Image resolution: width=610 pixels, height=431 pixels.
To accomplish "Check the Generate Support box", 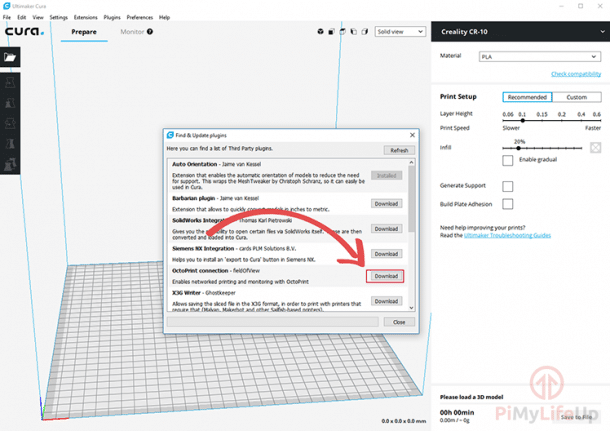I will [507, 186].
